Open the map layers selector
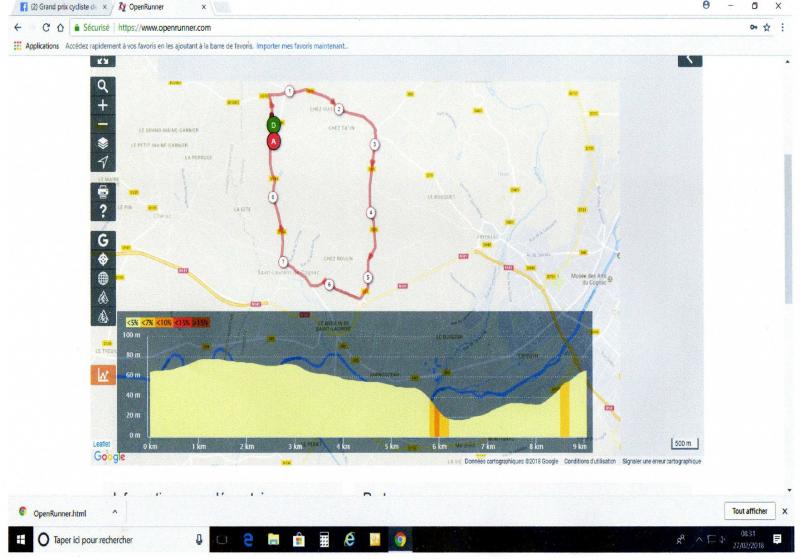 (x=103, y=143)
